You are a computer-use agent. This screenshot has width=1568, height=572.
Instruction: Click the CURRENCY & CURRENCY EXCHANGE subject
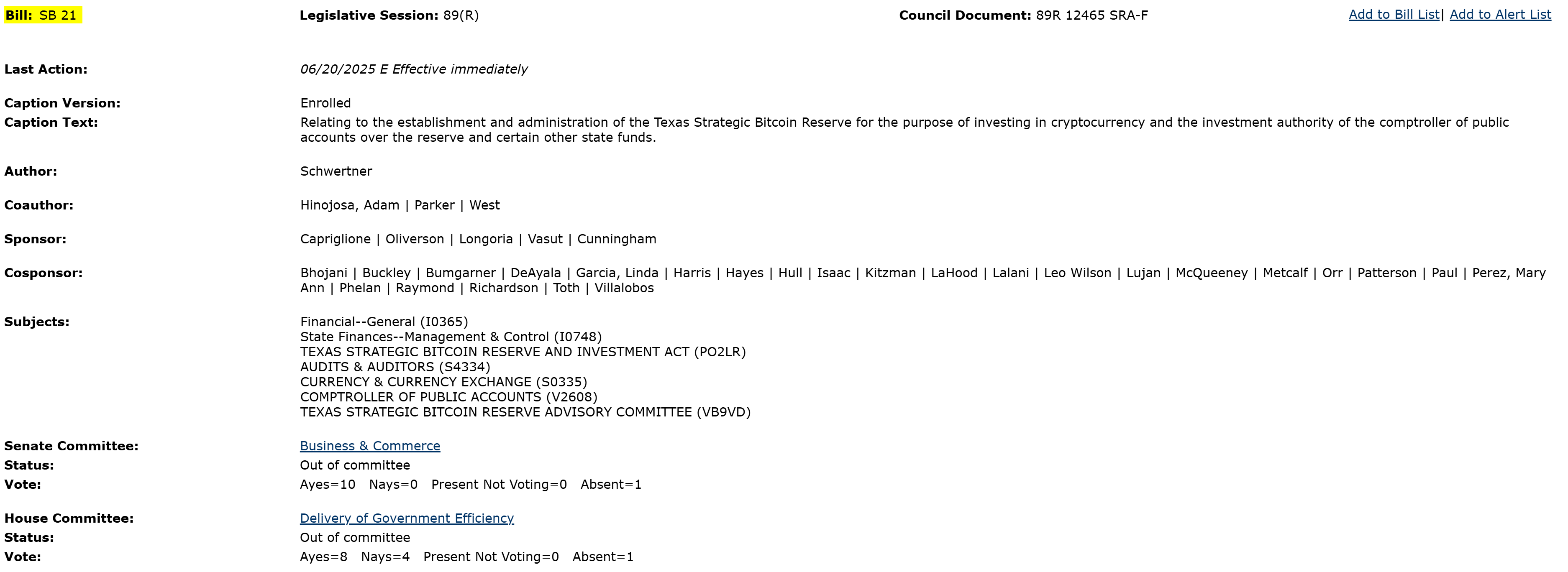point(444,382)
